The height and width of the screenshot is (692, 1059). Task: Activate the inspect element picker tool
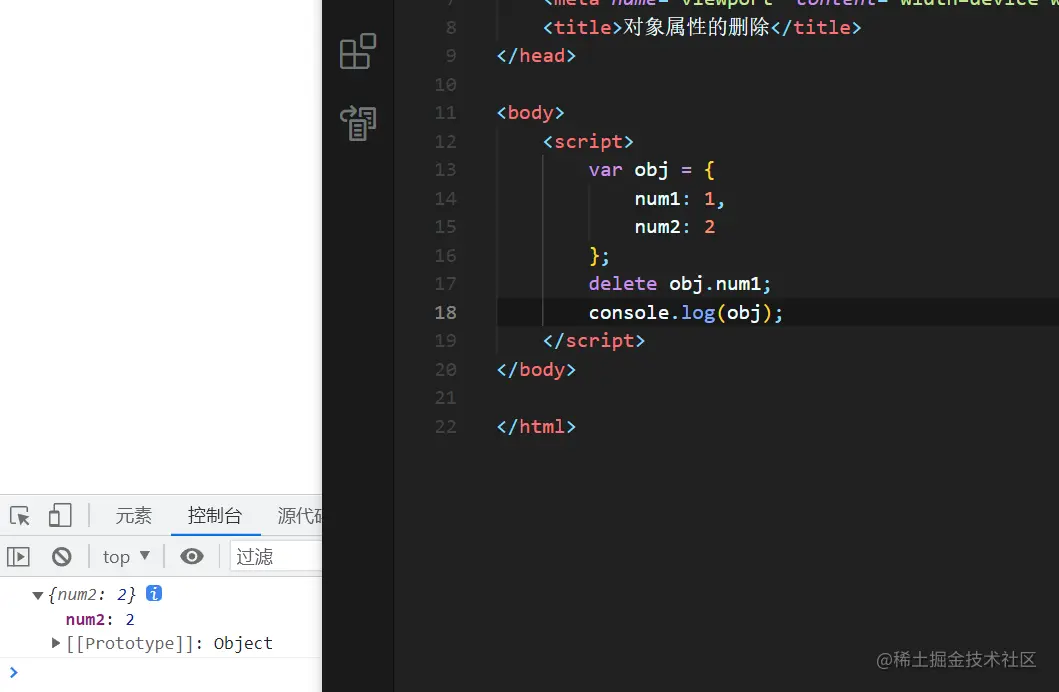(x=20, y=516)
